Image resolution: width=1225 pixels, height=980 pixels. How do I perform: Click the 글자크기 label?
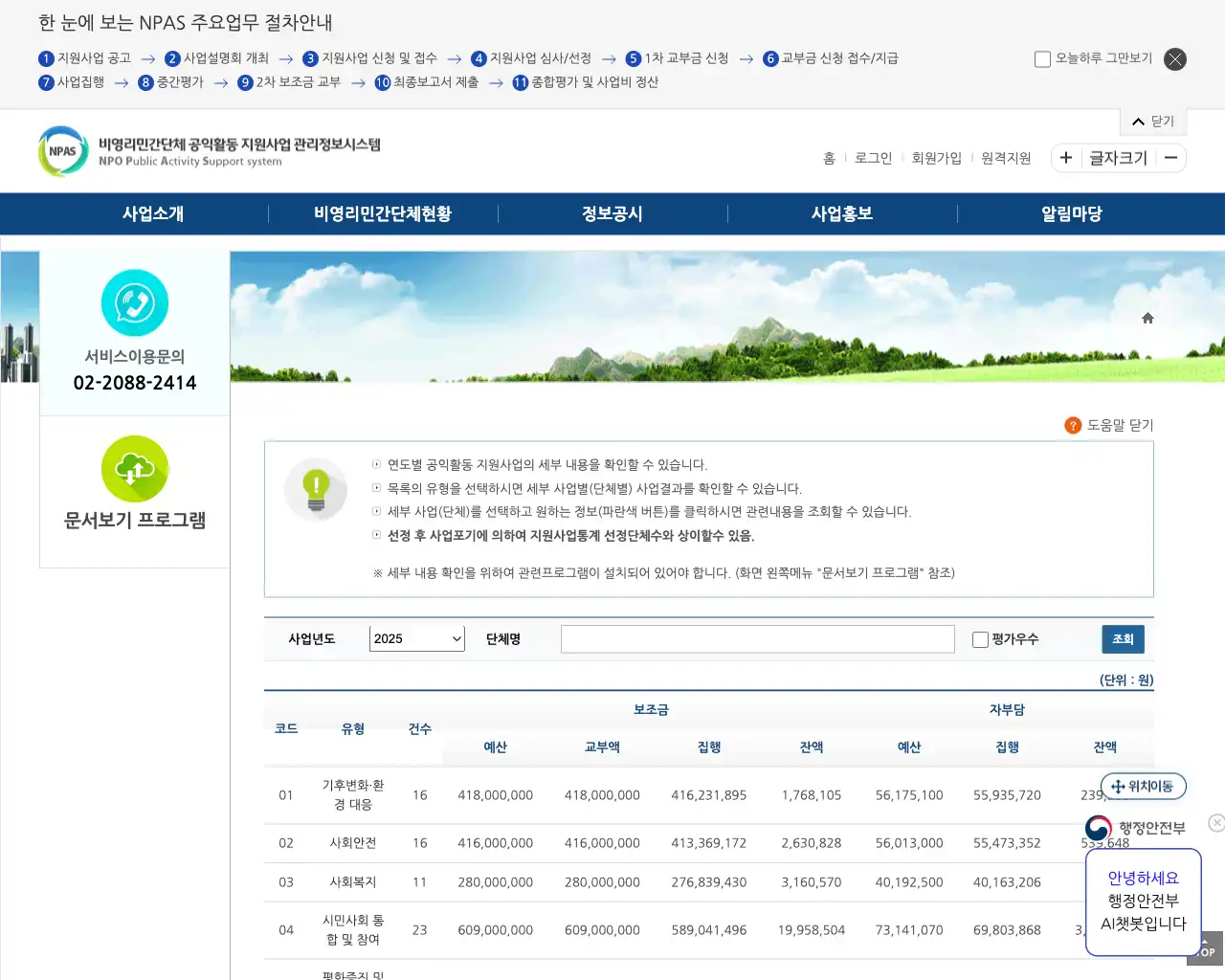click(1118, 158)
